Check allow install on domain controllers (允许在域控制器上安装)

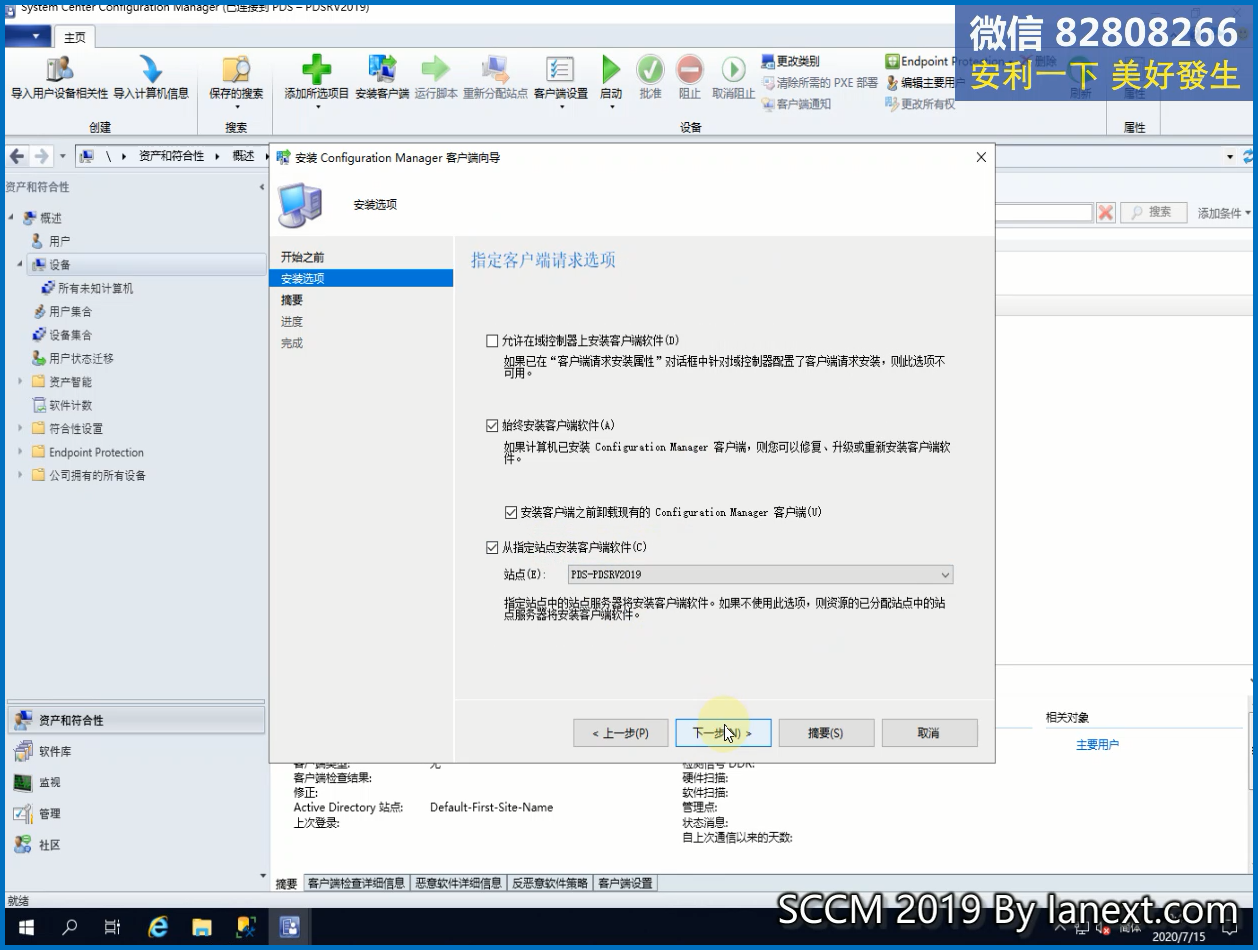point(492,341)
